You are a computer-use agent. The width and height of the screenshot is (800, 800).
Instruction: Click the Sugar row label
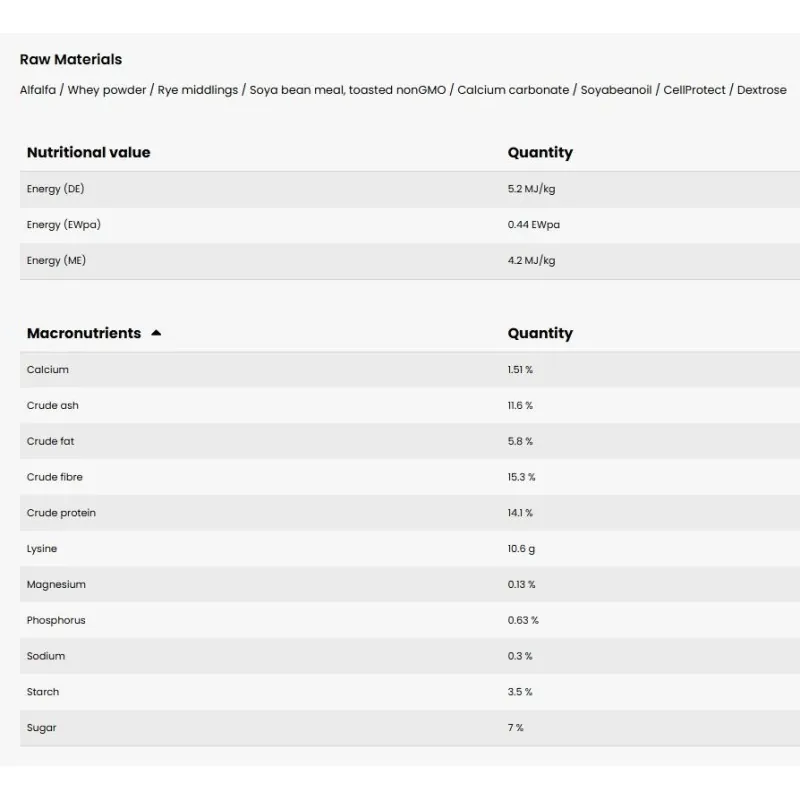(x=42, y=728)
